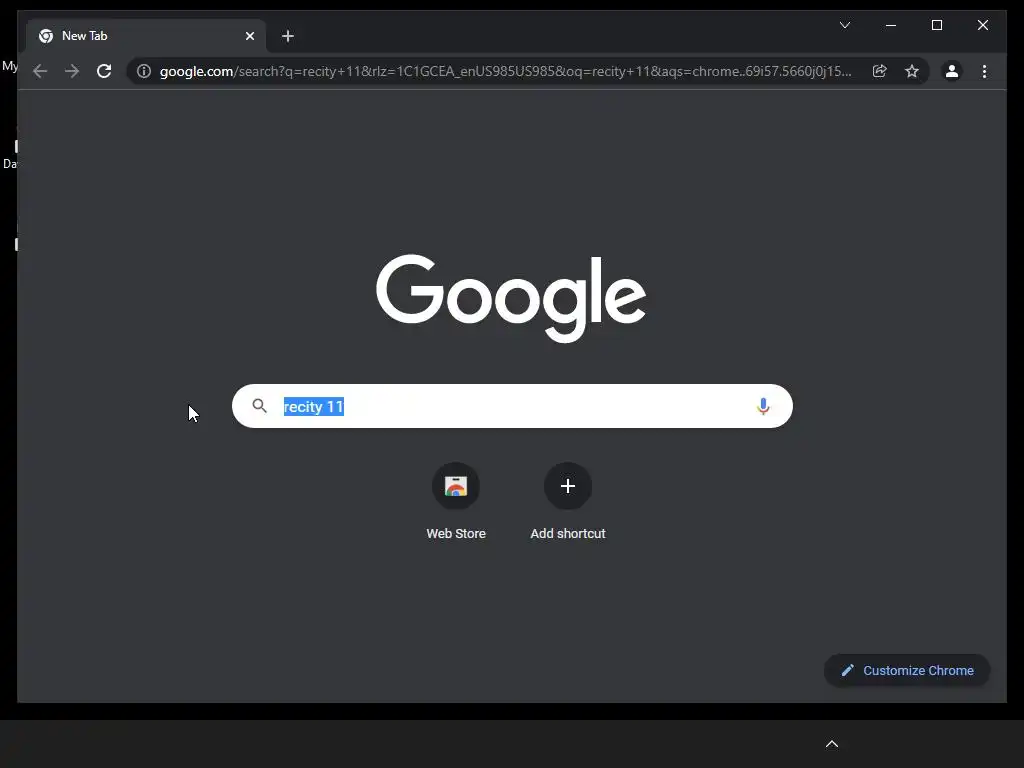Minimize the Chrome window
1024x768 pixels.
[x=891, y=25]
